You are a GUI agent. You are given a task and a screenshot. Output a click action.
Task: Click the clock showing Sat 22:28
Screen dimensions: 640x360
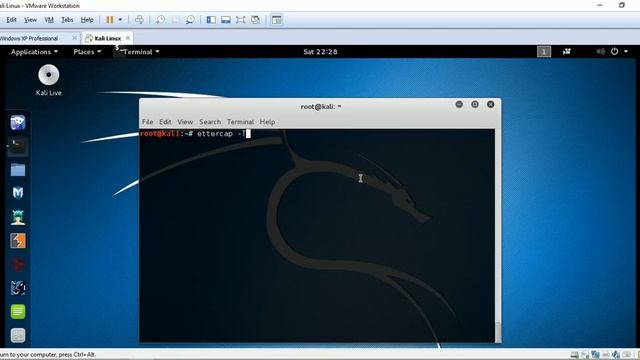click(320, 52)
